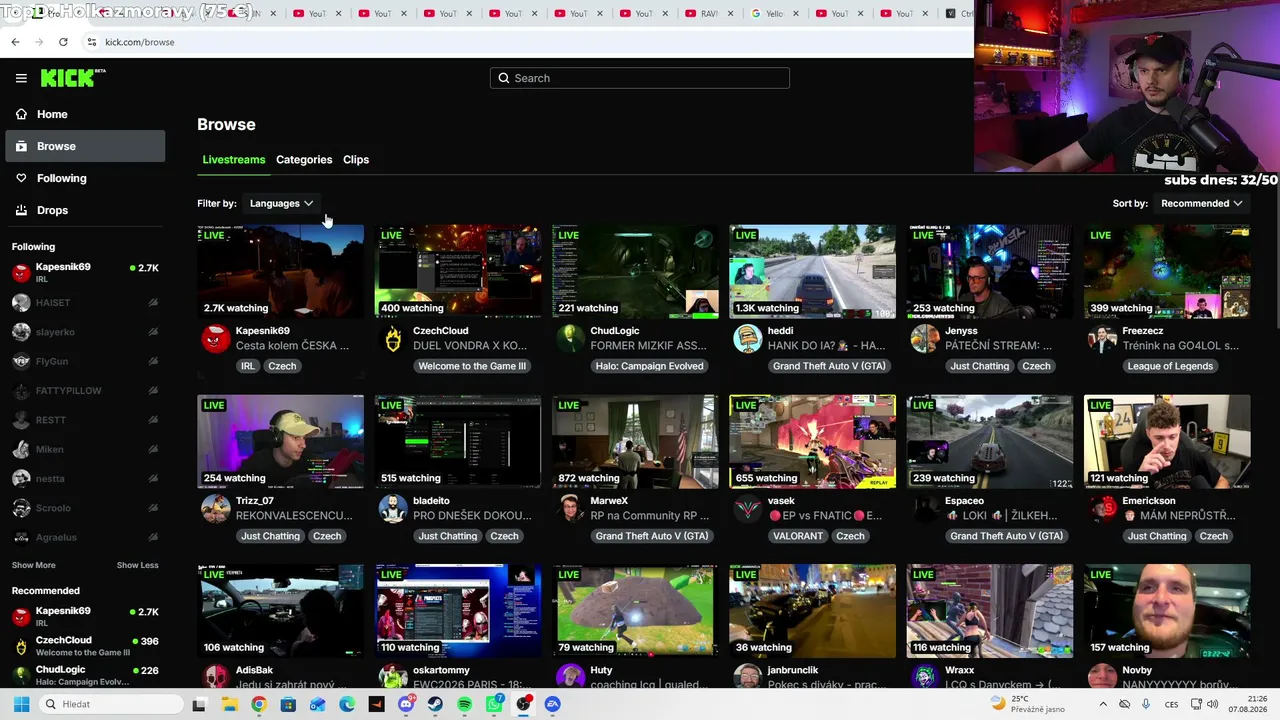Open Steam from the taskbar
This screenshot has width=1280, height=720.
click(435, 704)
